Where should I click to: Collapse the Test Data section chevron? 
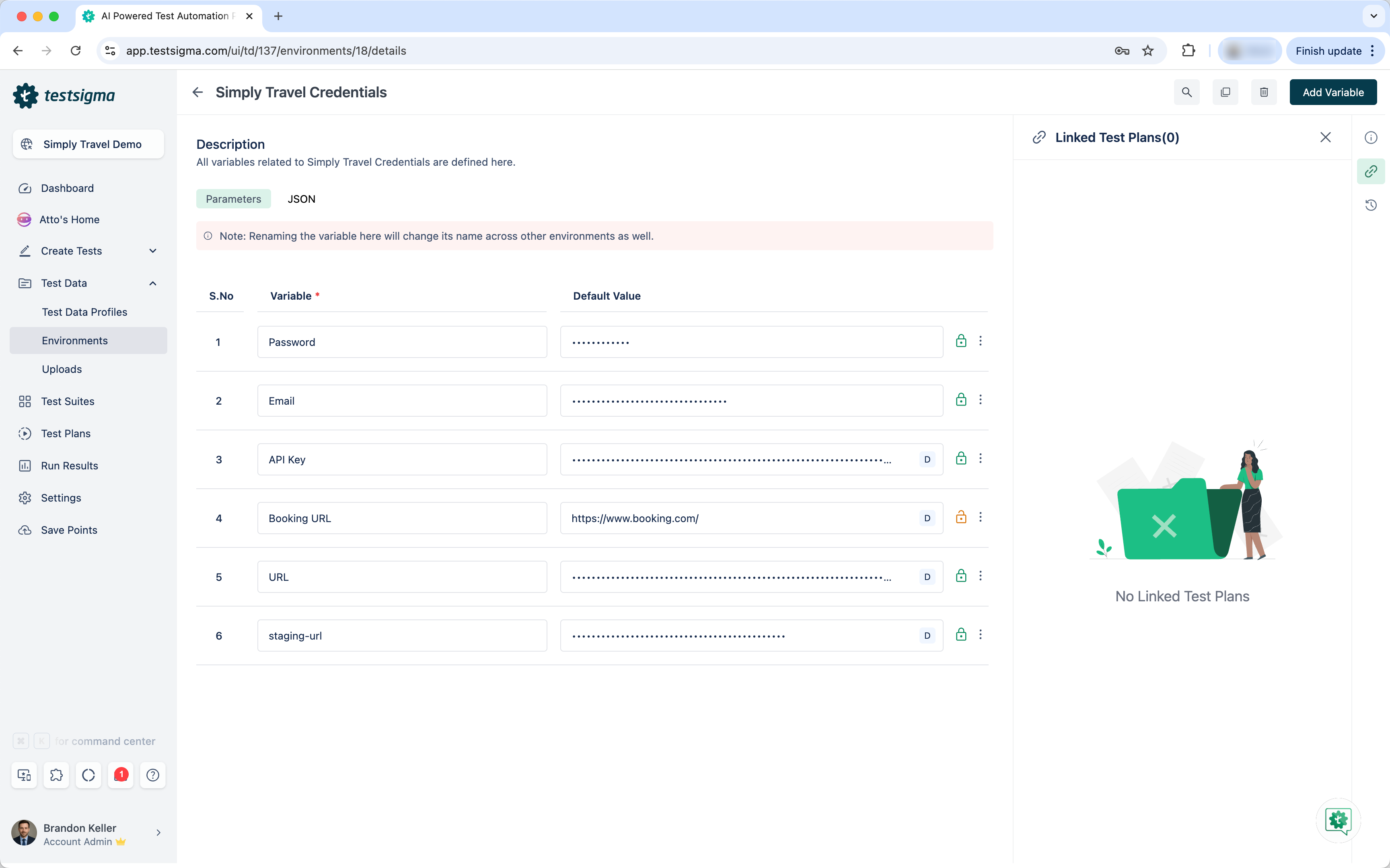[x=153, y=283]
